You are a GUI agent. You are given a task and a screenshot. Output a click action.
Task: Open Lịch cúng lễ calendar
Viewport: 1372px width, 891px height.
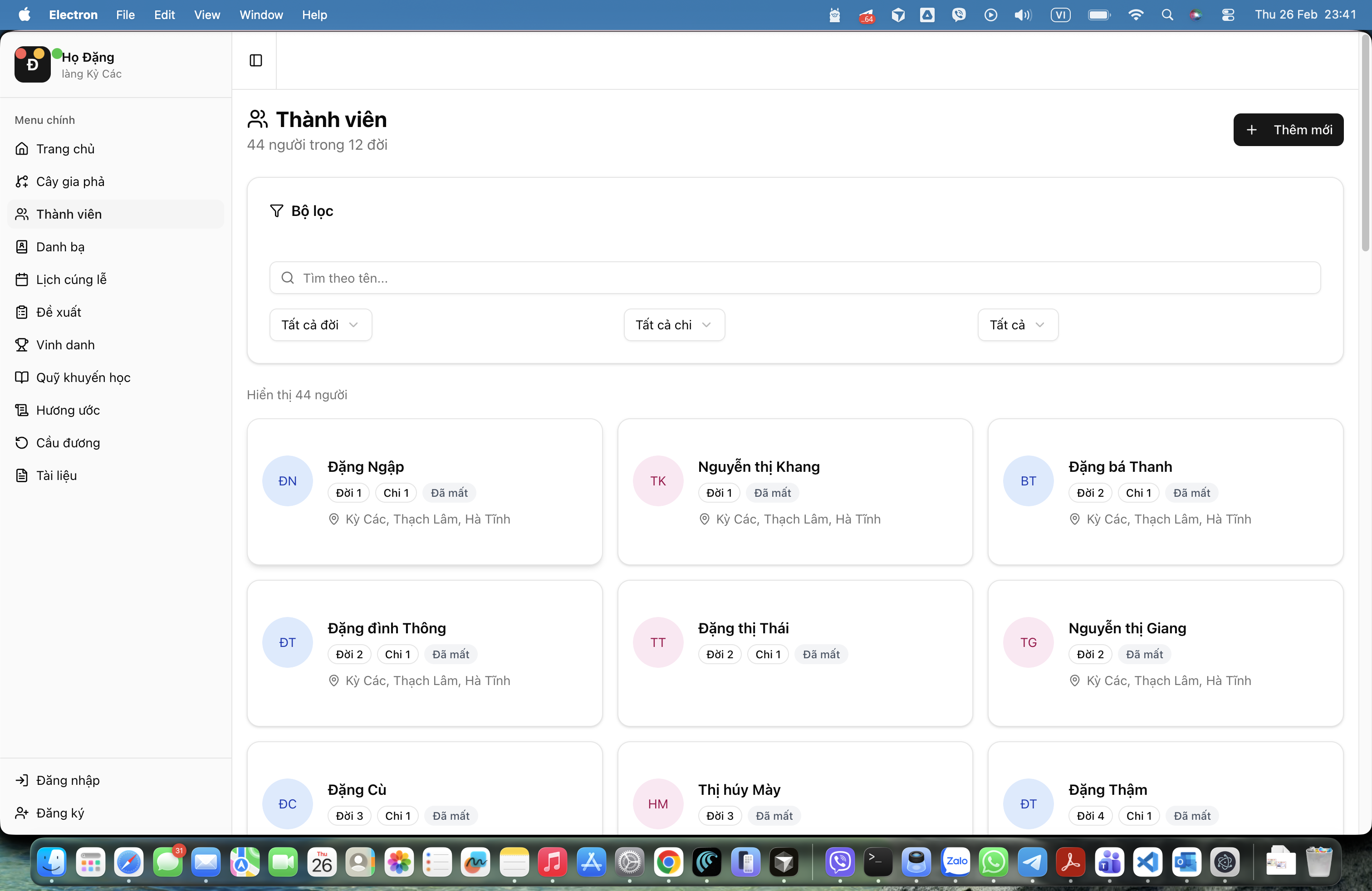(x=71, y=279)
